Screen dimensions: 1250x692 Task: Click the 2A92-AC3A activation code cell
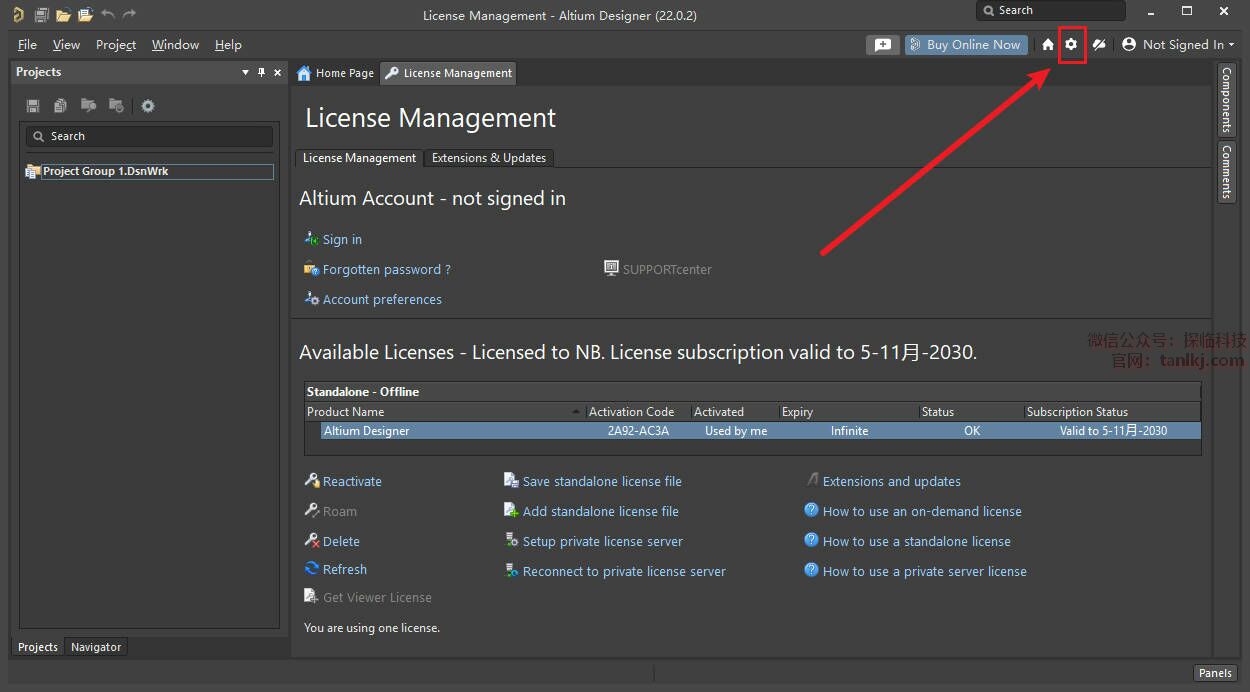point(638,431)
